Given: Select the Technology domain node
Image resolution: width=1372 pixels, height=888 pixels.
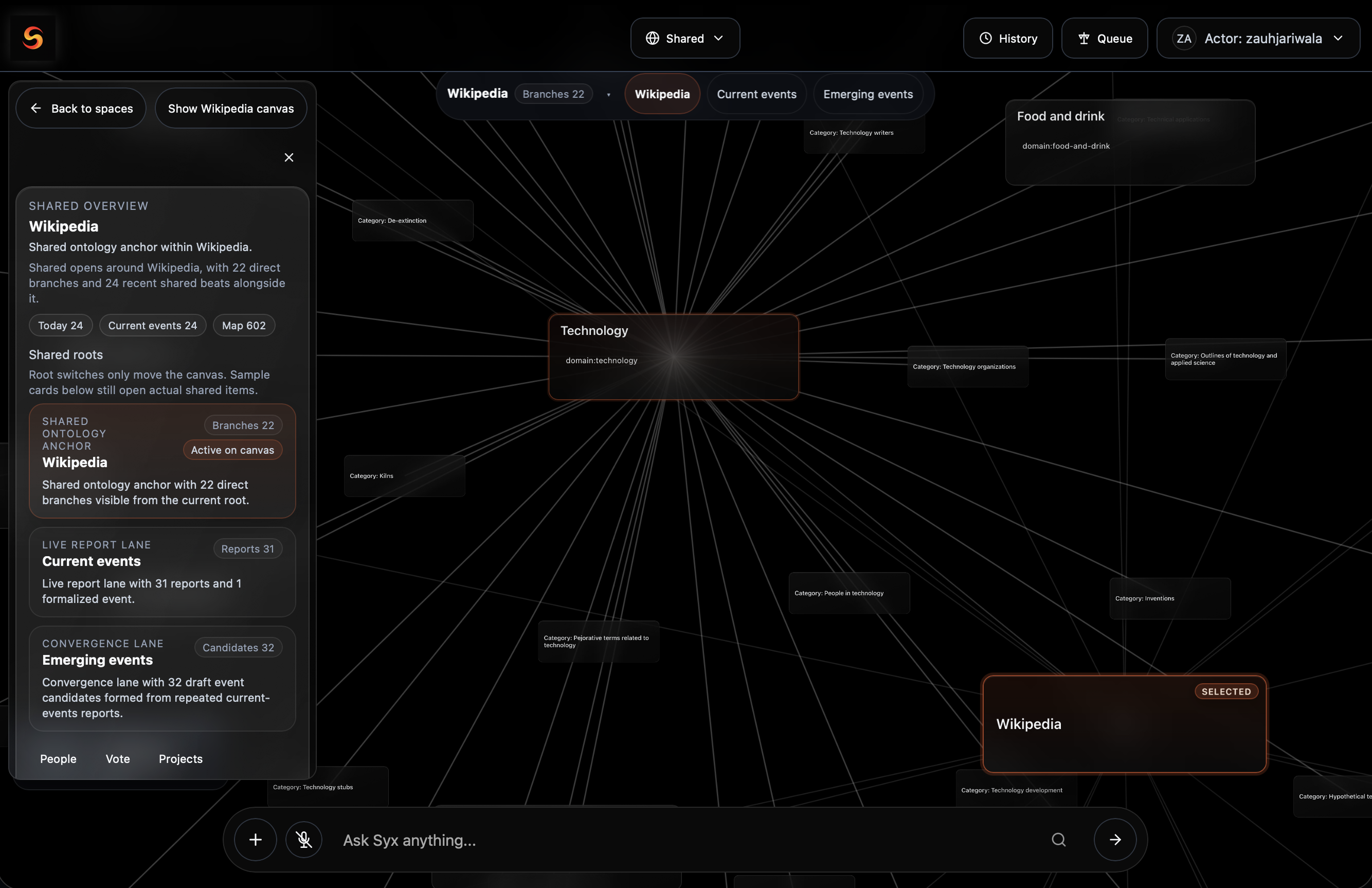Looking at the screenshot, I should coord(674,357).
